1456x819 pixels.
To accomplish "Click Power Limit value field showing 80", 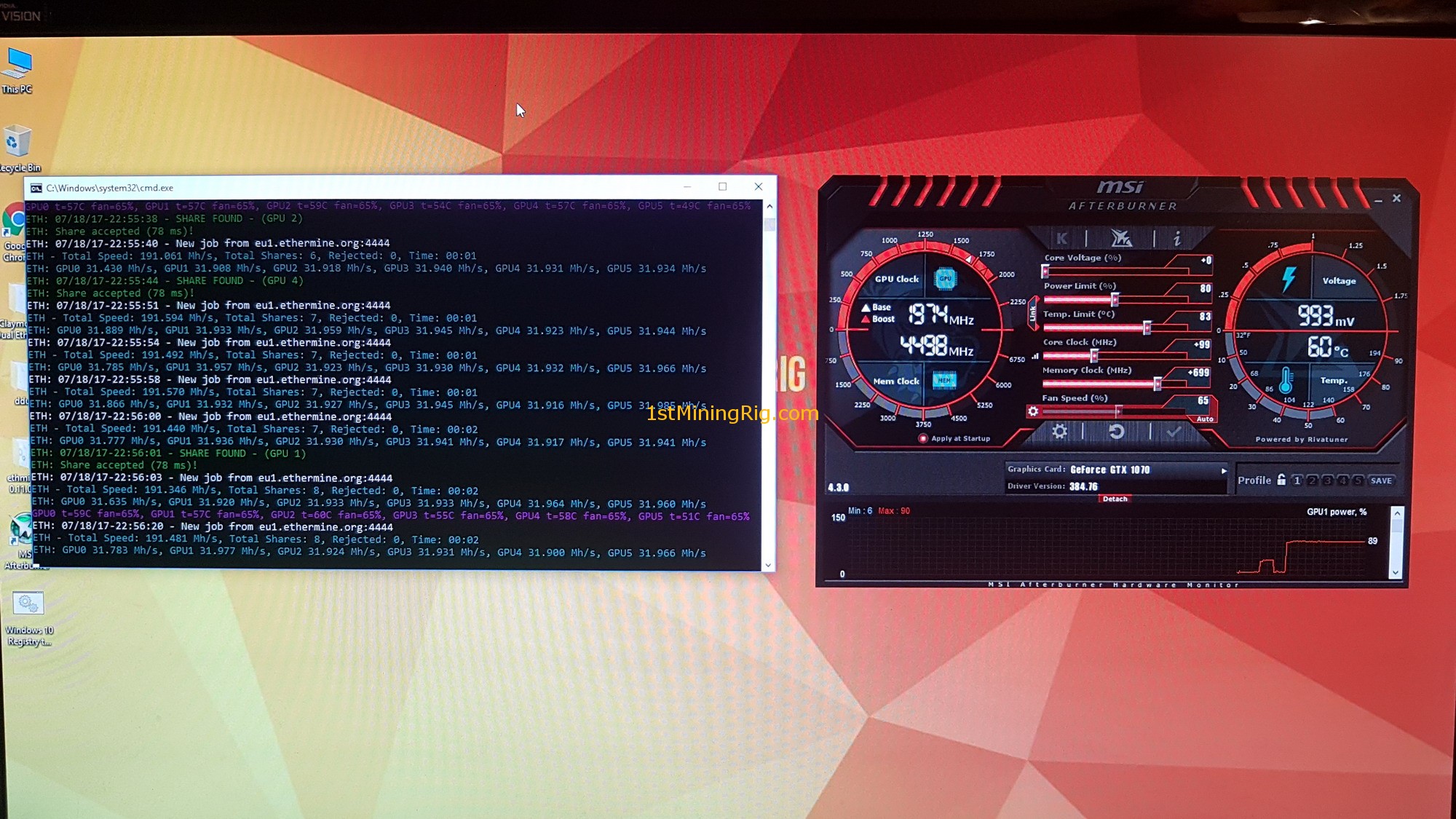I will [x=1205, y=288].
